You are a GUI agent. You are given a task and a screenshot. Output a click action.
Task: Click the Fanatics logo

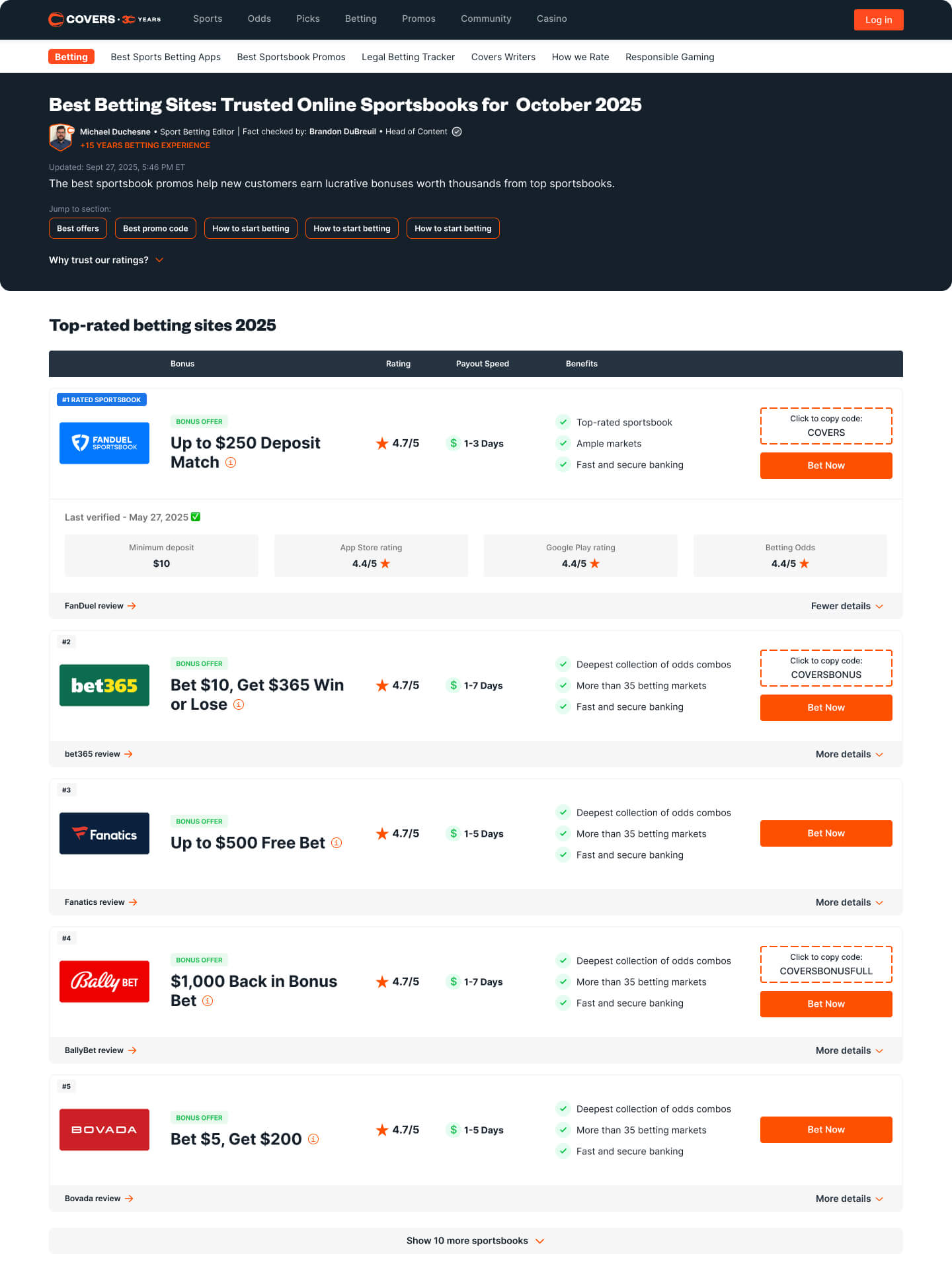click(x=104, y=833)
